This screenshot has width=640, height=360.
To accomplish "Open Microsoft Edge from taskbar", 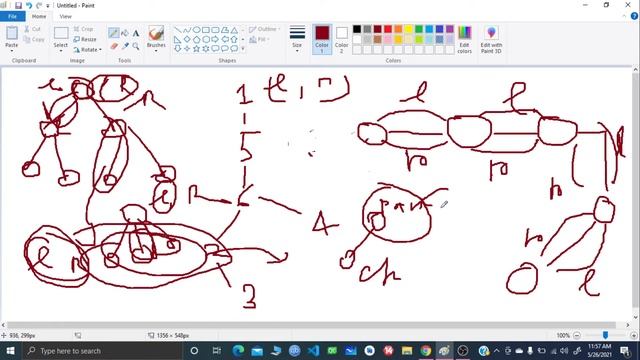I will click(238, 351).
